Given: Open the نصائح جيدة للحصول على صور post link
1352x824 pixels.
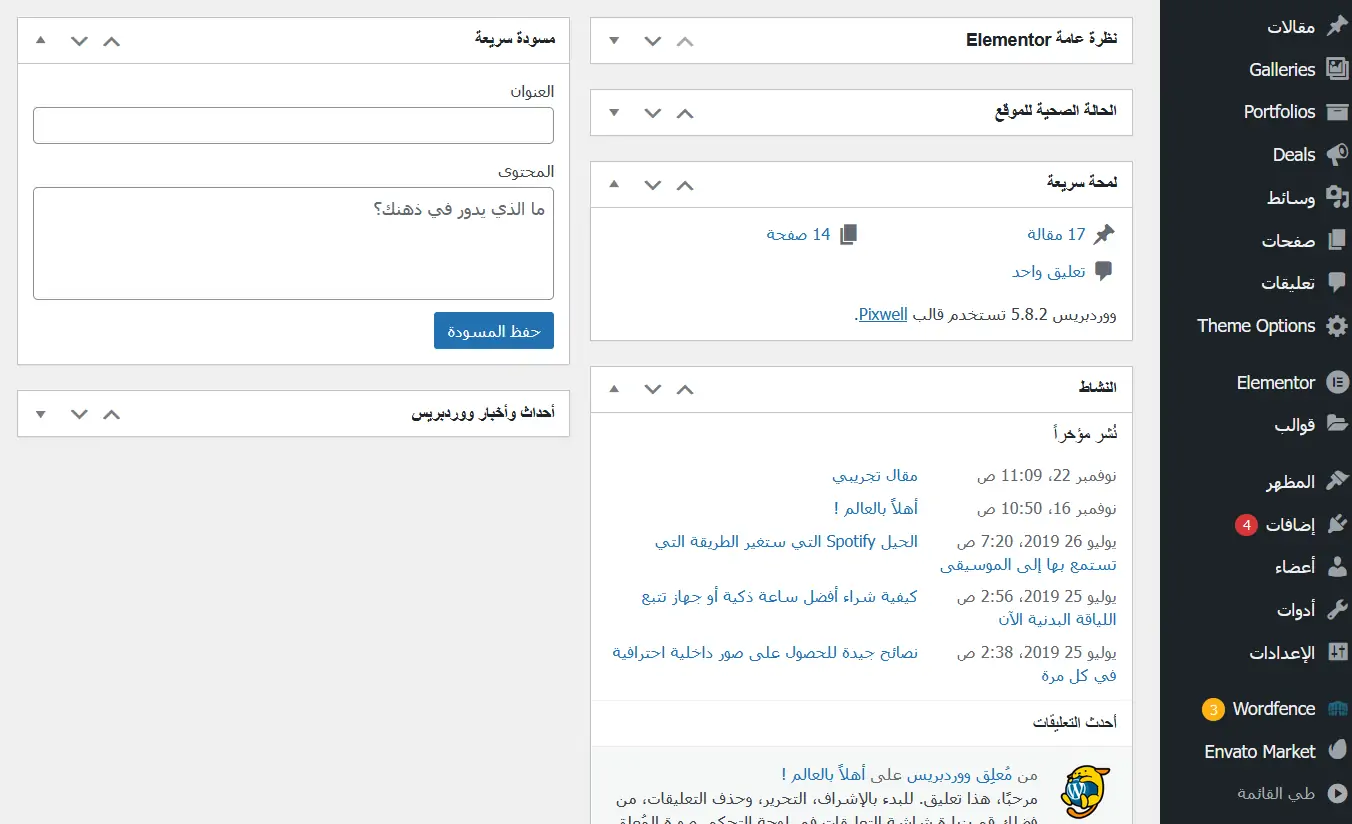Looking at the screenshot, I should pos(765,652).
